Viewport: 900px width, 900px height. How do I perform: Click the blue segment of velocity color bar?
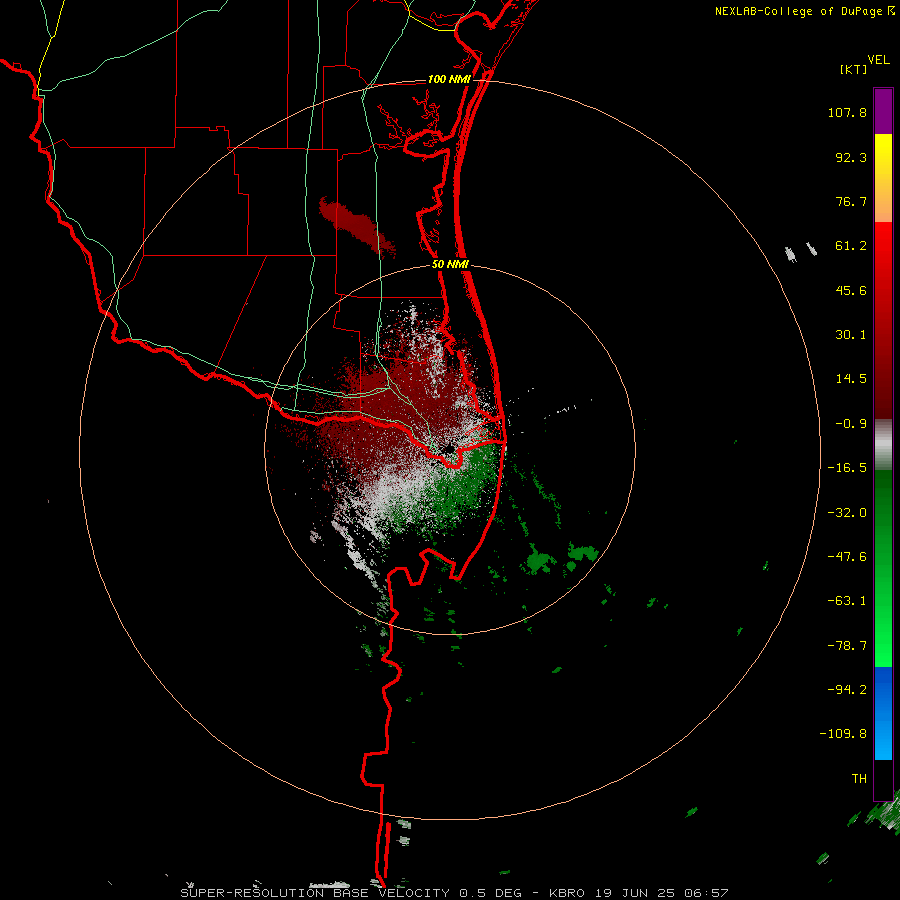coord(883,713)
